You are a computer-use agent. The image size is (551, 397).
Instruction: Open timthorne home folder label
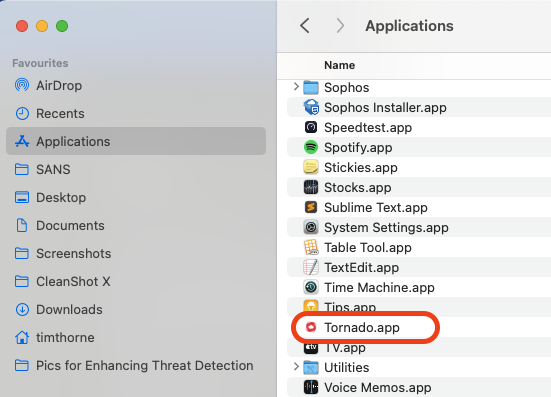[x=65, y=337]
